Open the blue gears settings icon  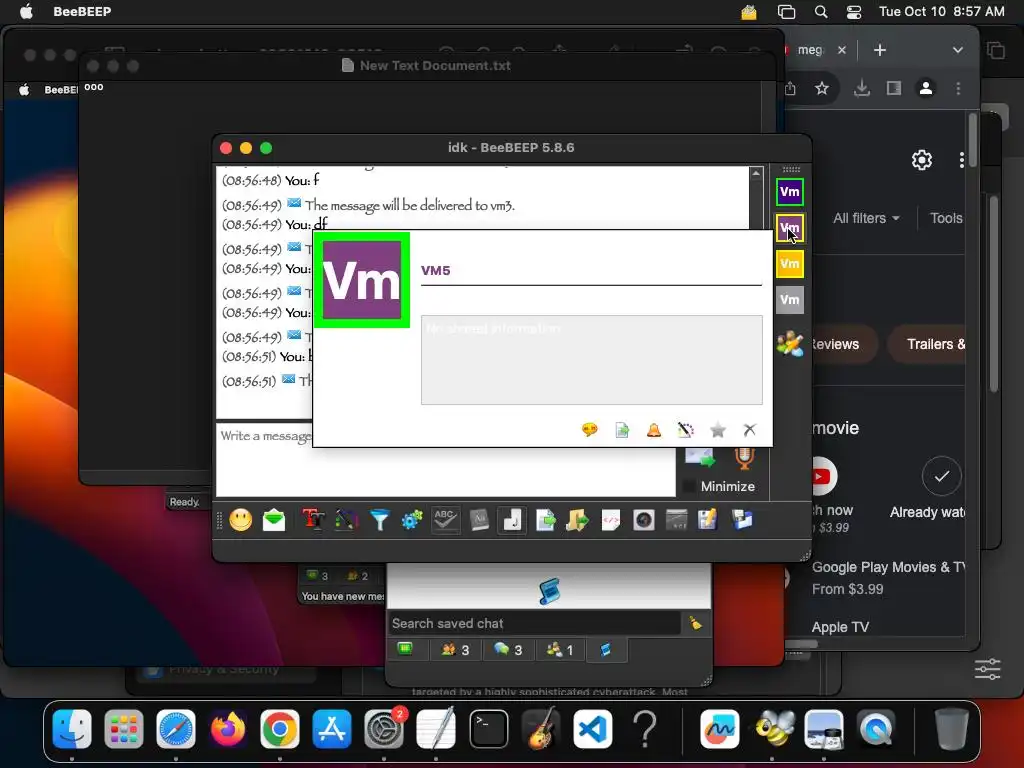pyautogui.click(x=412, y=520)
